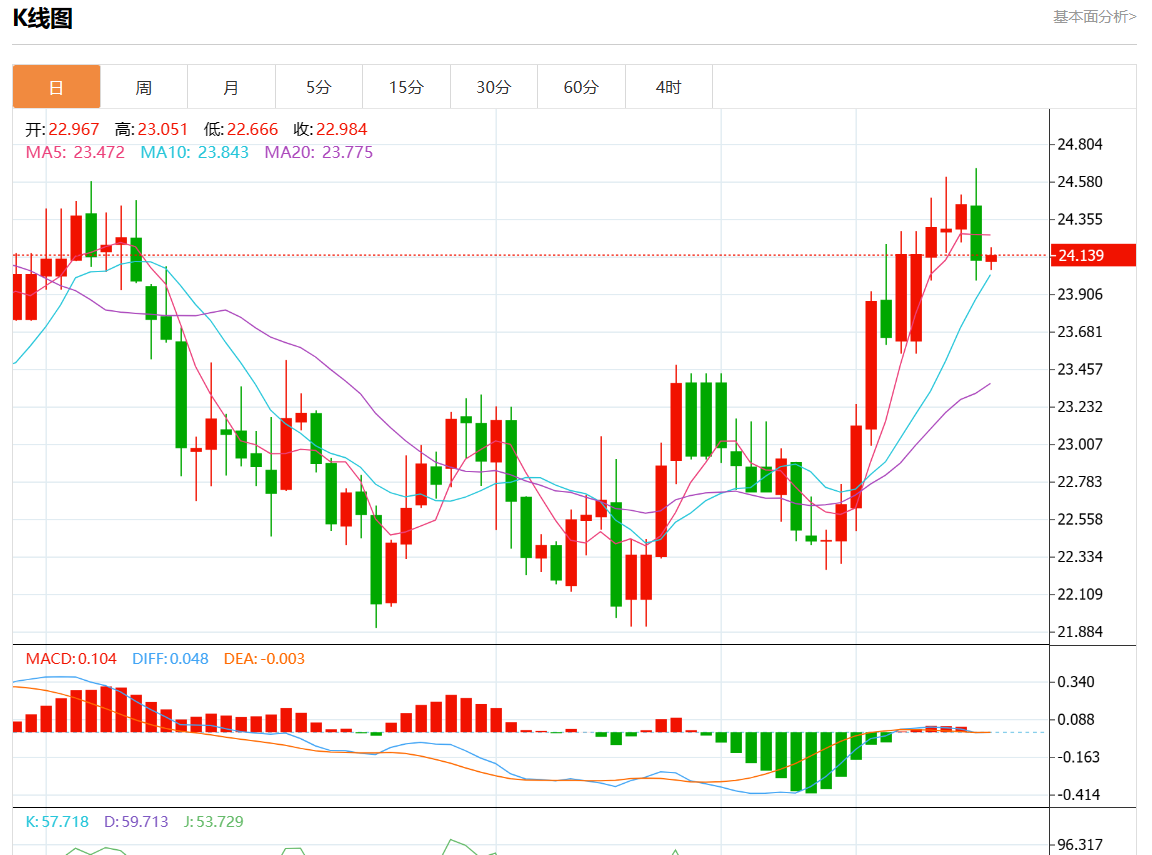Click the 21.884 price axis label
The width and height of the screenshot is (1152, 855).
point(1079,631)
